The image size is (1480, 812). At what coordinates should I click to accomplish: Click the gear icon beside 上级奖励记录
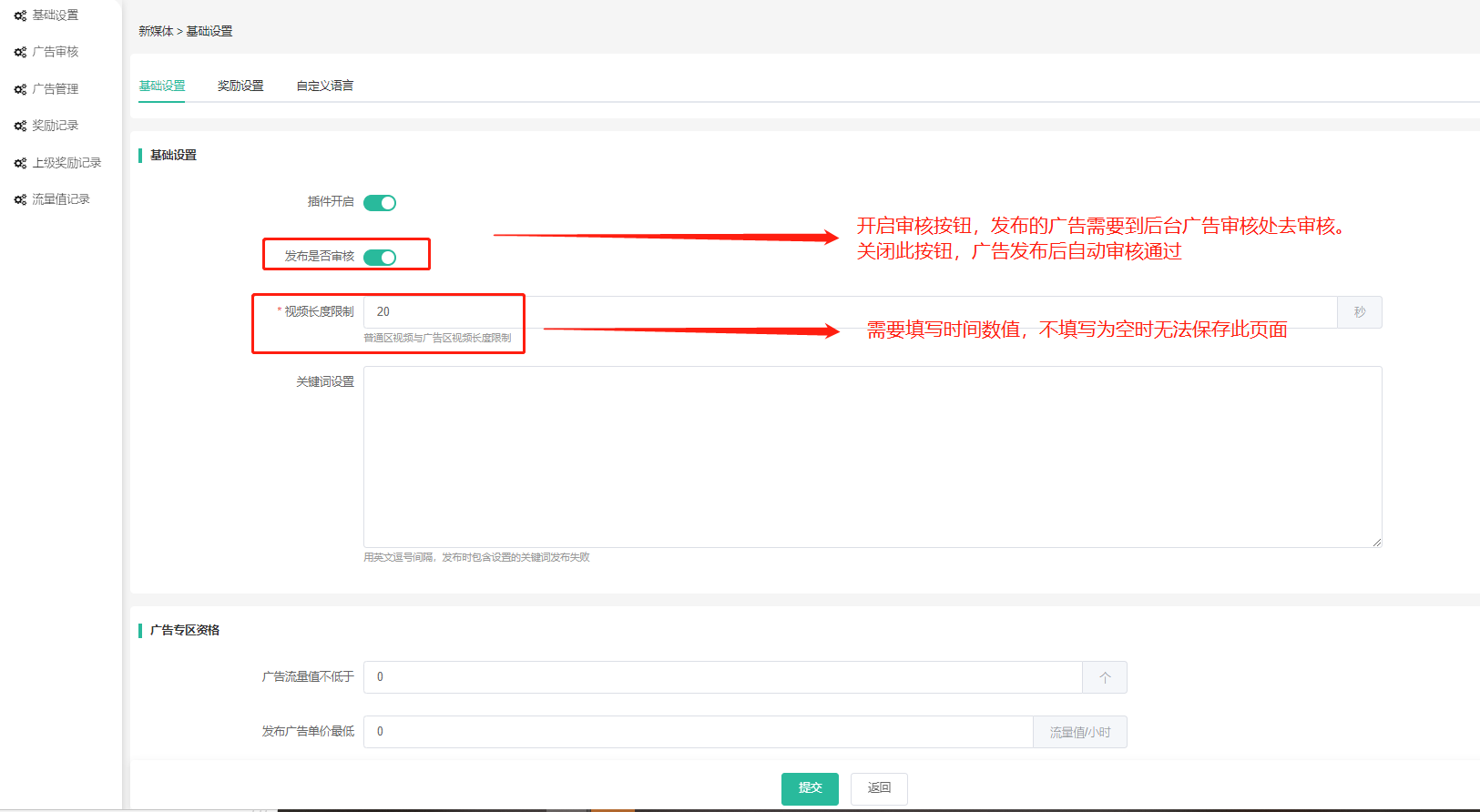pos(20,163)
